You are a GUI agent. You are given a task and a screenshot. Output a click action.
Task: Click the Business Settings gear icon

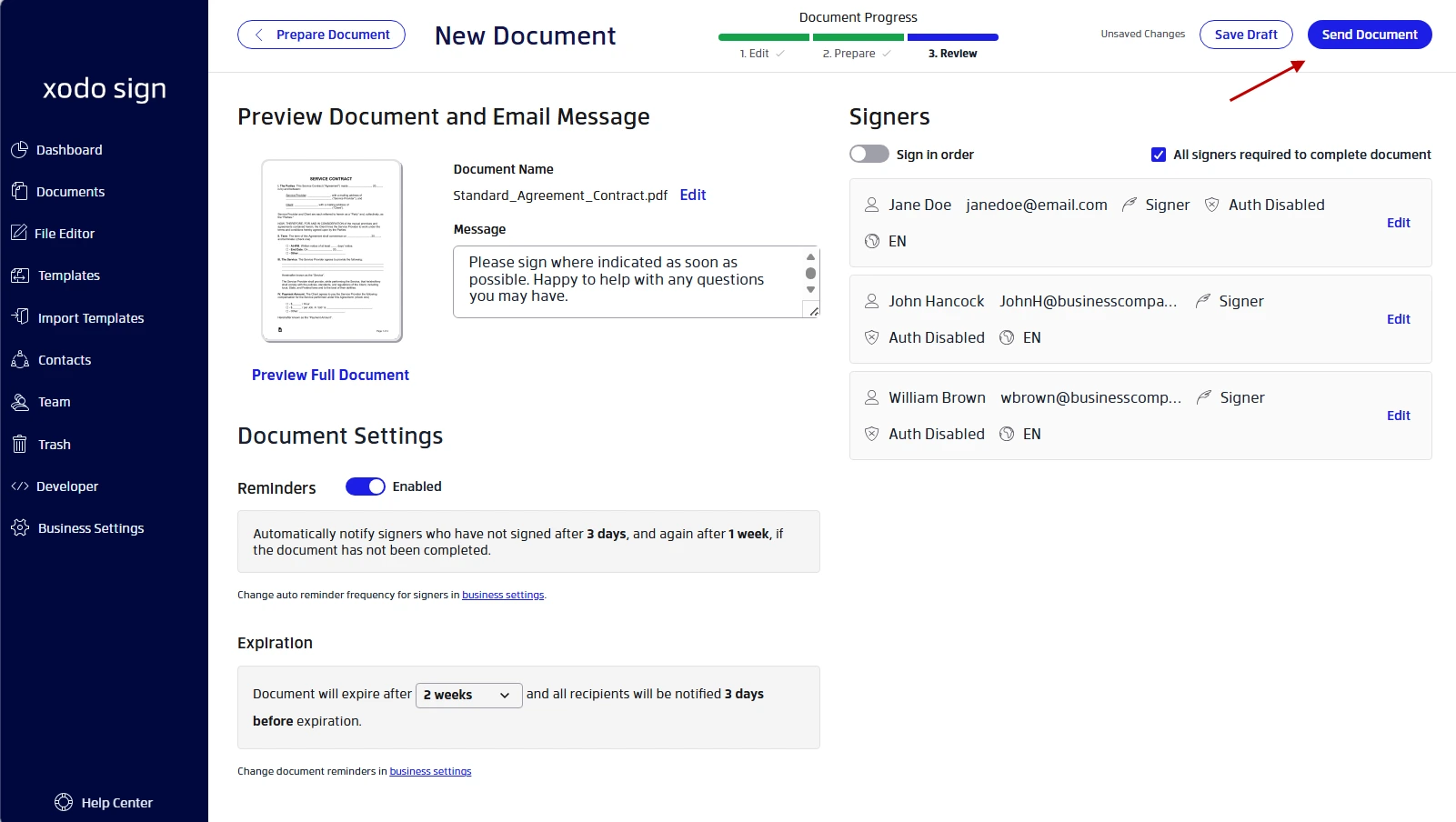pos(20,527)
